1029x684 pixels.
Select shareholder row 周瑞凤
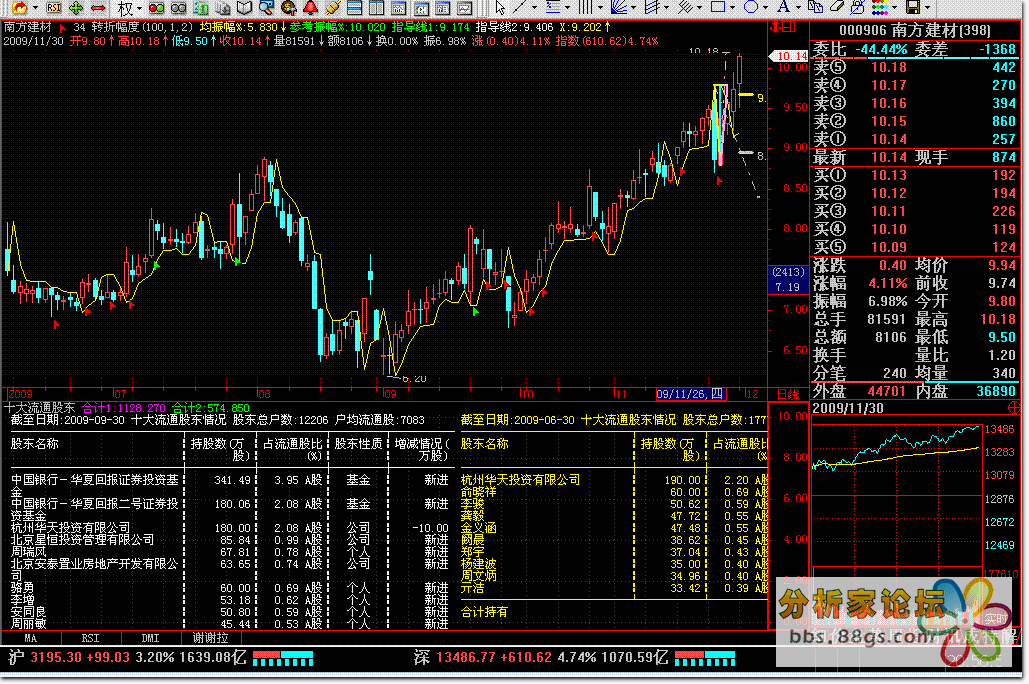click(x=230, y=552)
